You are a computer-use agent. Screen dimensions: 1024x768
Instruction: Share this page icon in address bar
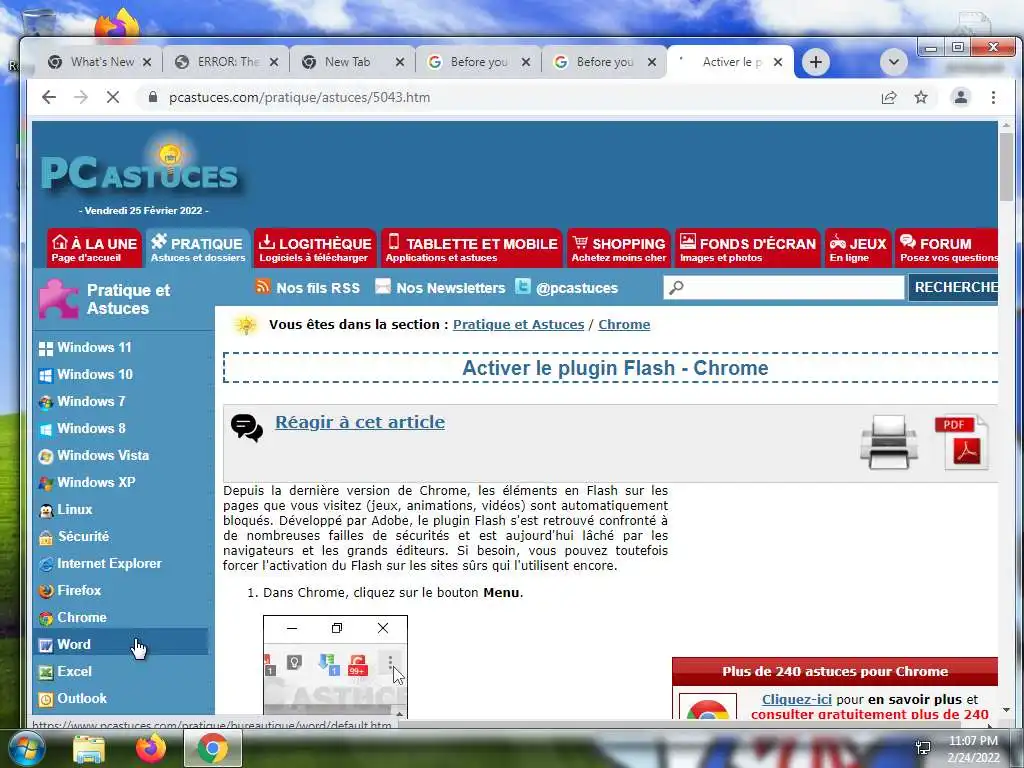tap(889, 97)
